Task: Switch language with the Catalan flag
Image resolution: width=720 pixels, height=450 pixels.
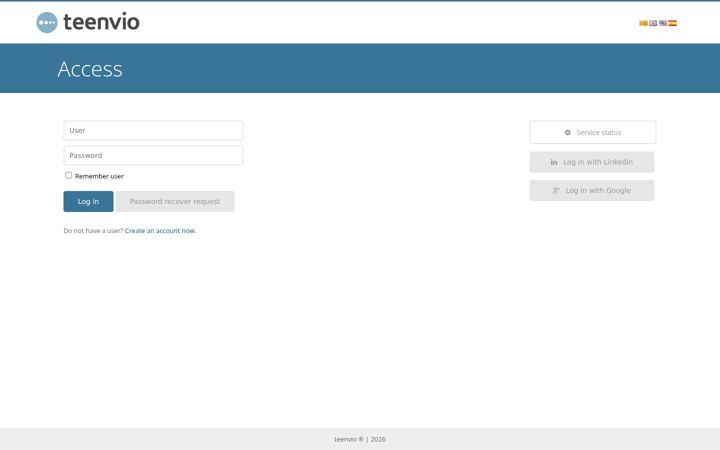Action: pos(643,23)
